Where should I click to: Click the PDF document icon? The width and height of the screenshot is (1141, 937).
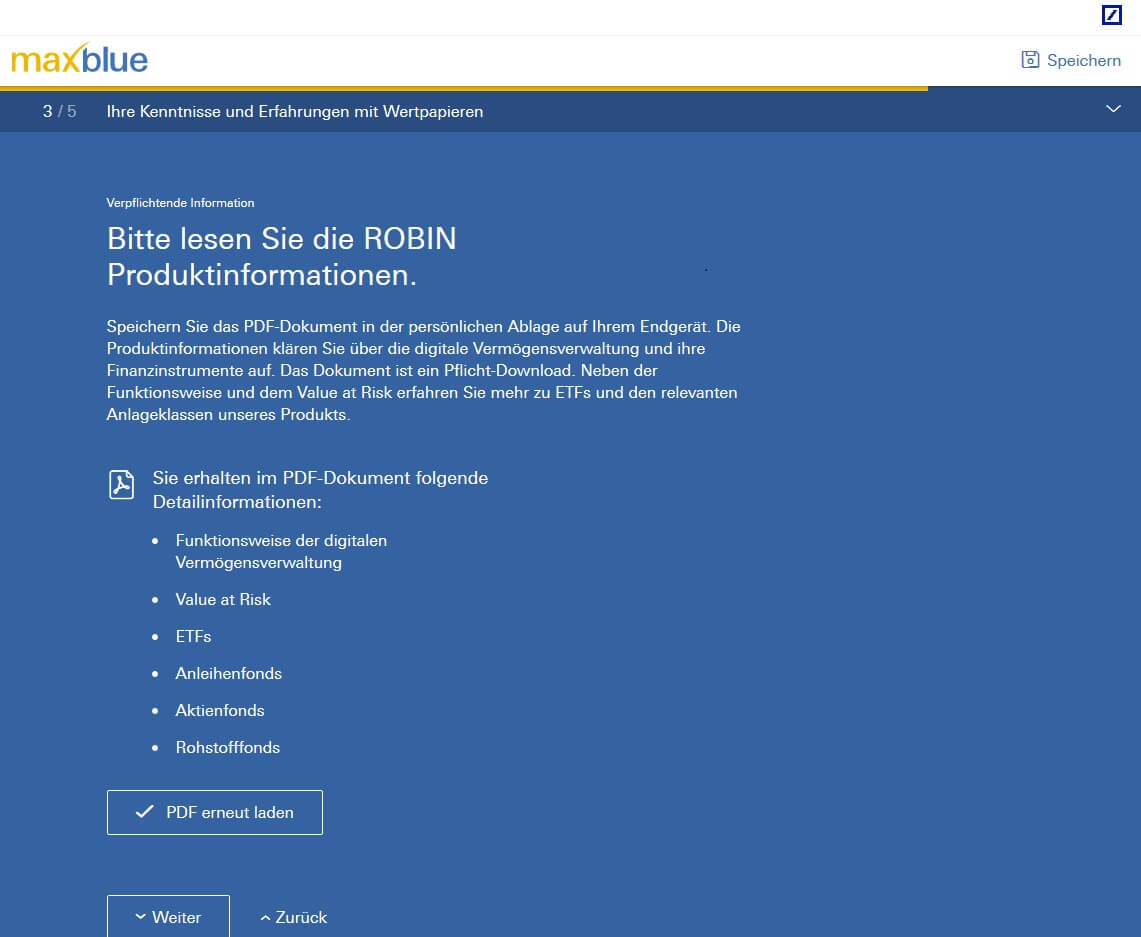[x=122, y=485]
